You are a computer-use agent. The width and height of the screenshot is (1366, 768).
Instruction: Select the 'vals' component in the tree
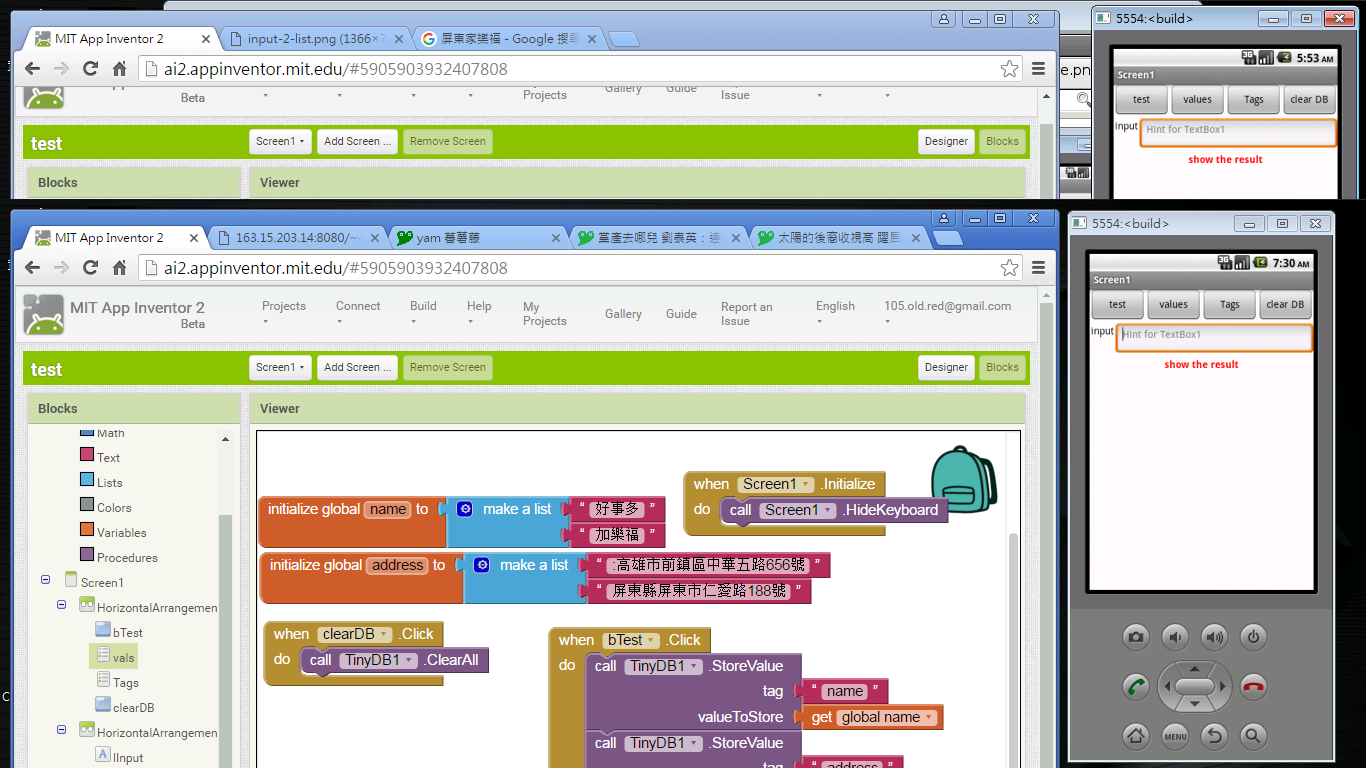point(123,657)
